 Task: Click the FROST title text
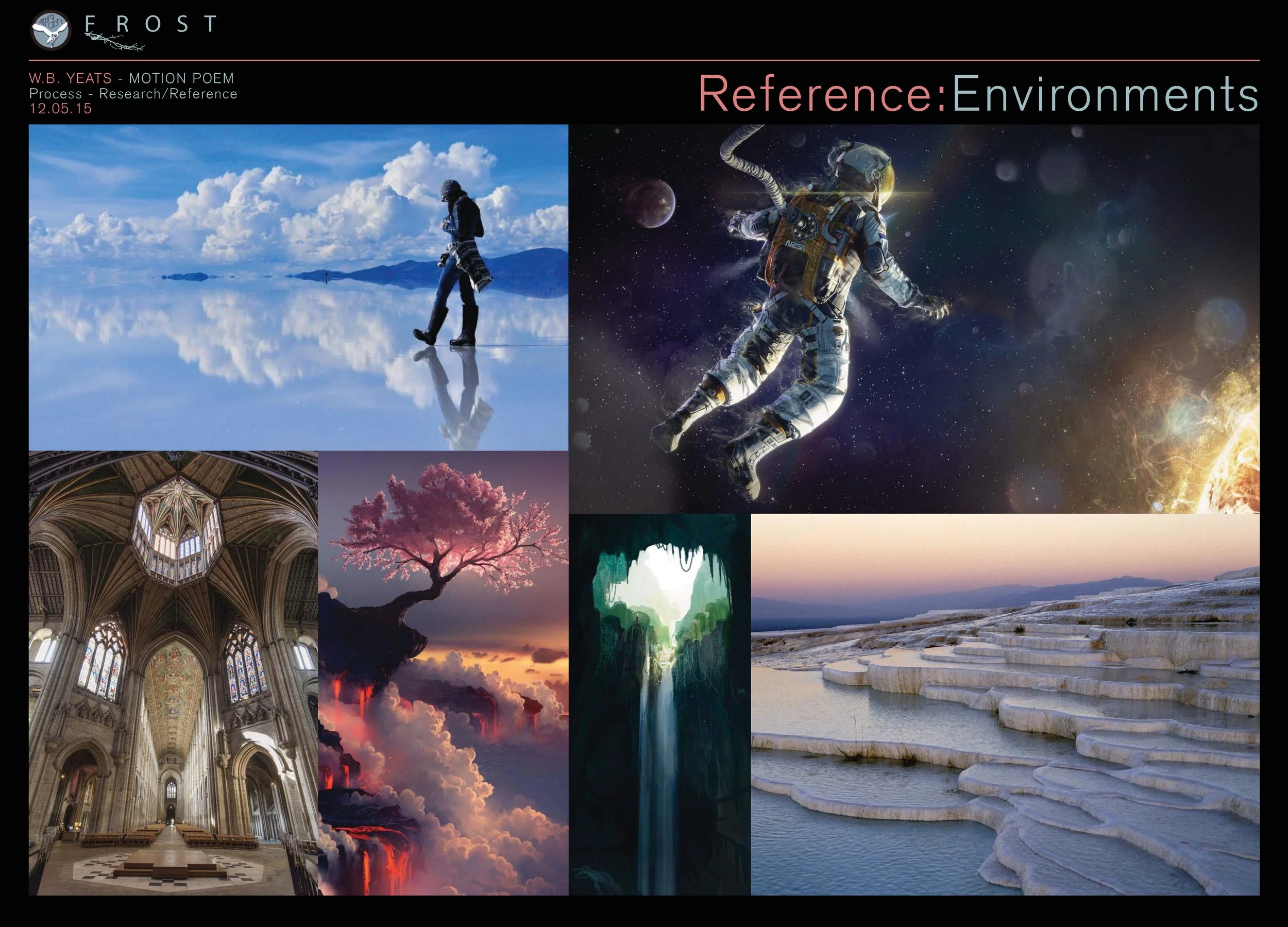click(150, 24)
